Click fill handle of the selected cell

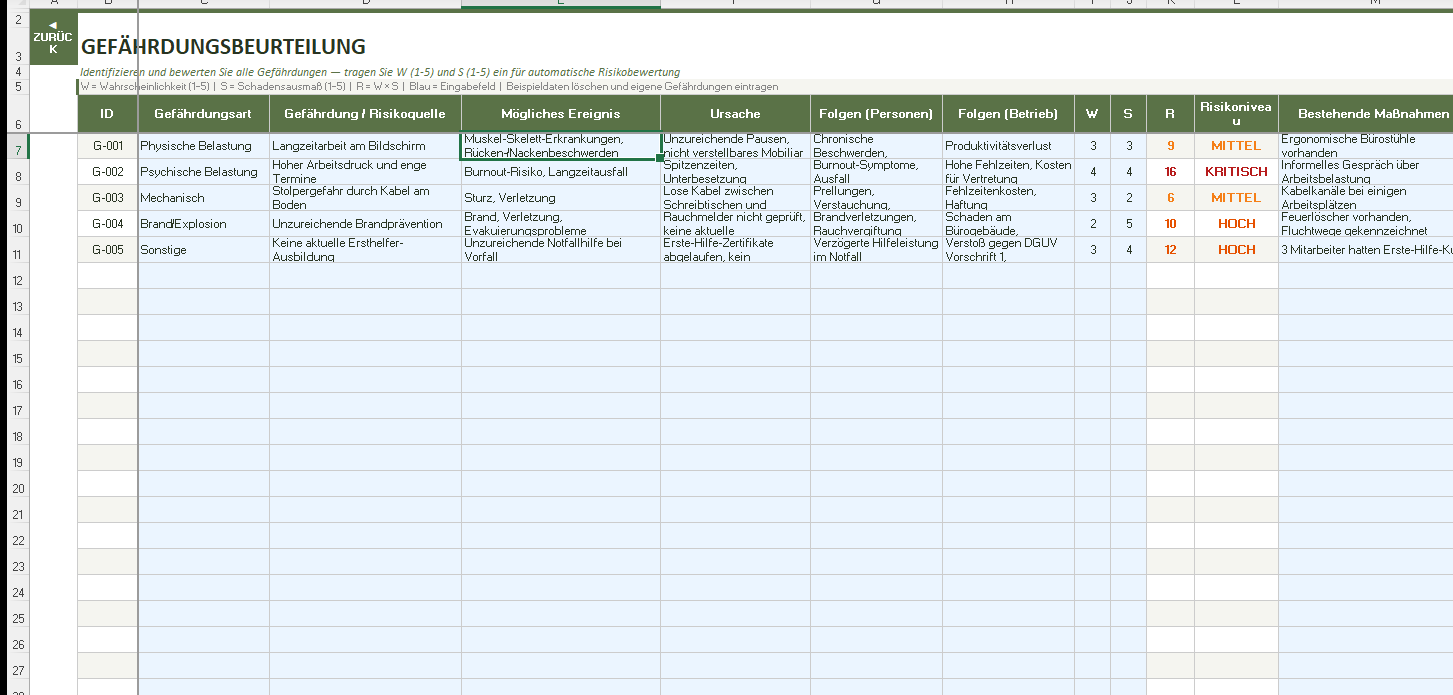(x=660, y=158)
